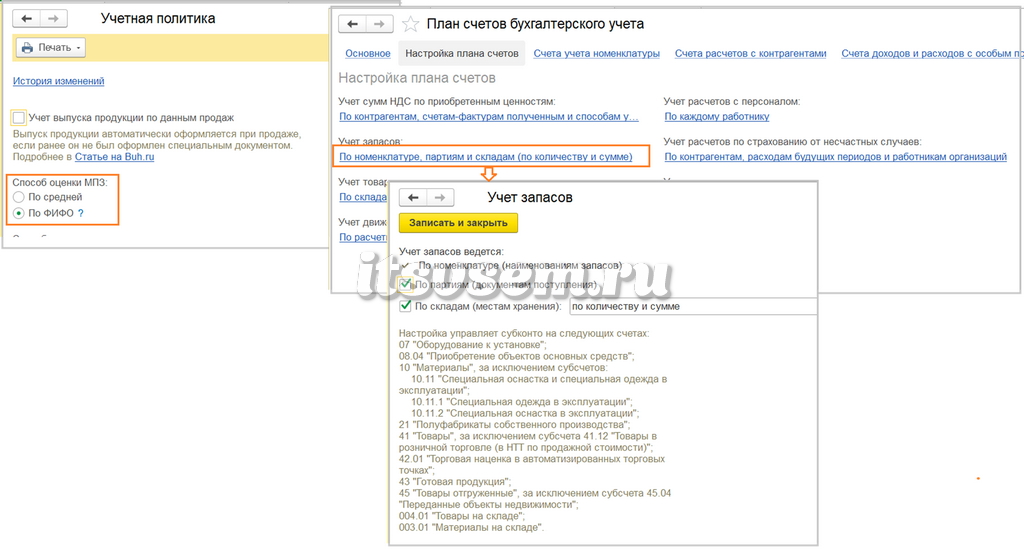Open partially hidden По склада link
Image resolution: width=1024 pixels, height=549 pixels.
(363, 197)
